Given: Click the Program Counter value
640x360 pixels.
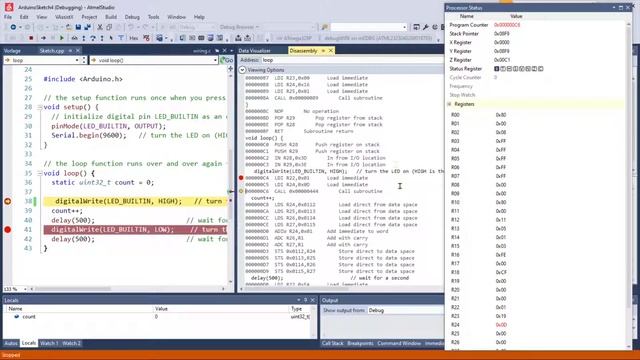Looking at the screenshot, I should click(x=507, y=25).
